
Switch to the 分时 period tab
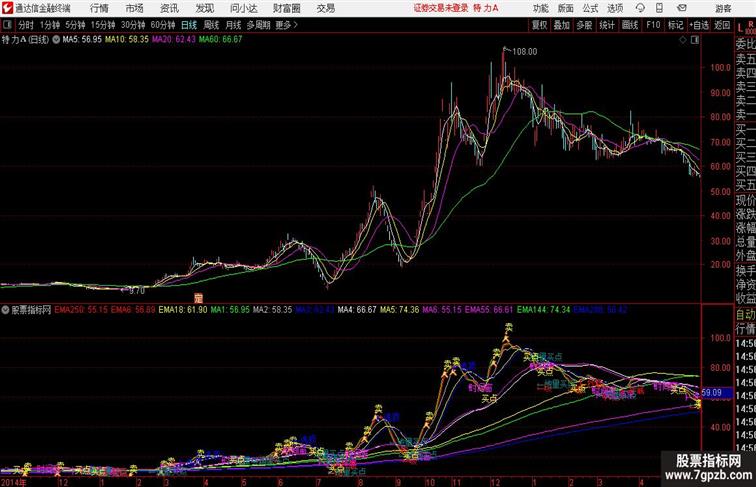(26, 25)
